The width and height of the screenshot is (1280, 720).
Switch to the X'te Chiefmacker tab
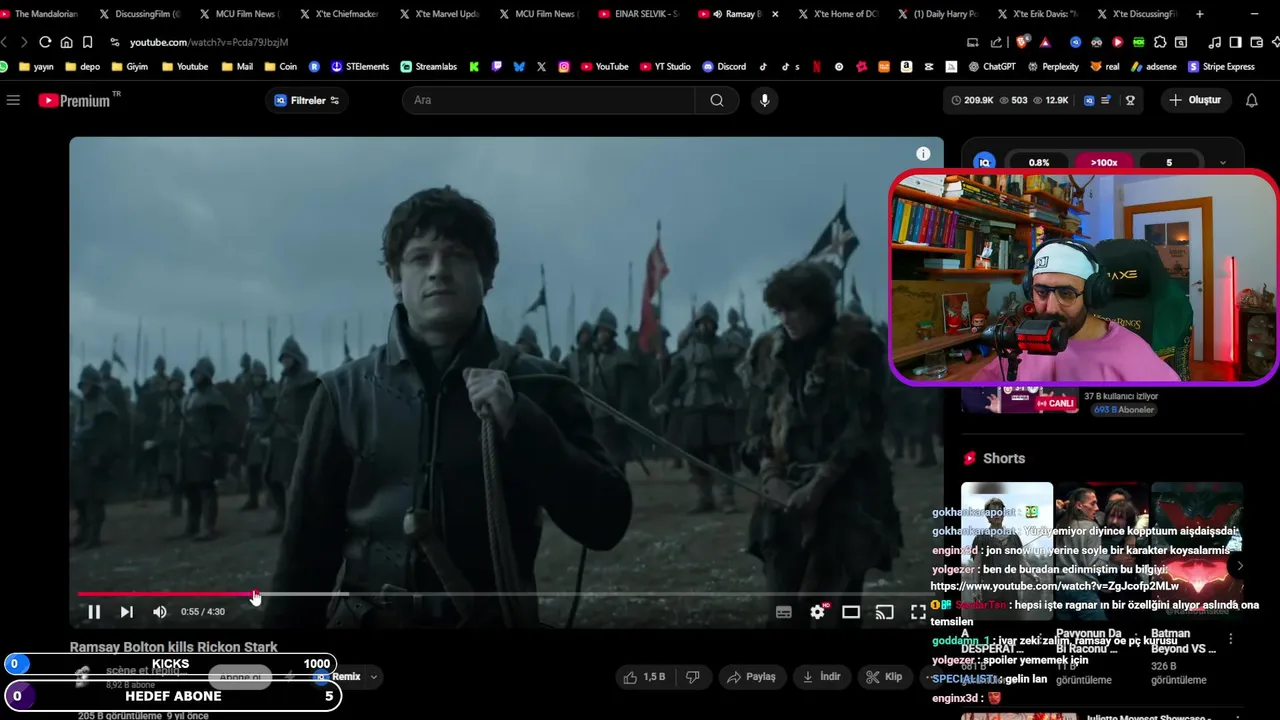(338, 14)
